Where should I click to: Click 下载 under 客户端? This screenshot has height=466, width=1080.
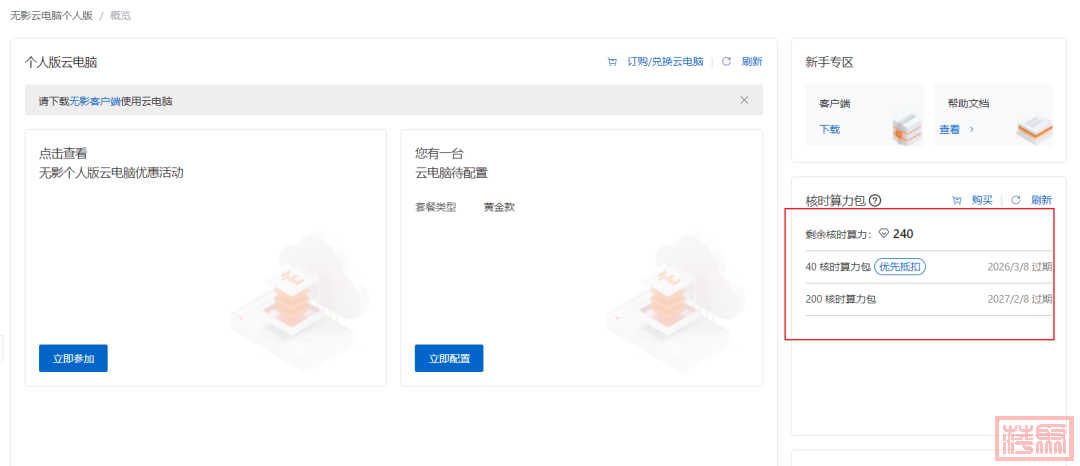830,129
